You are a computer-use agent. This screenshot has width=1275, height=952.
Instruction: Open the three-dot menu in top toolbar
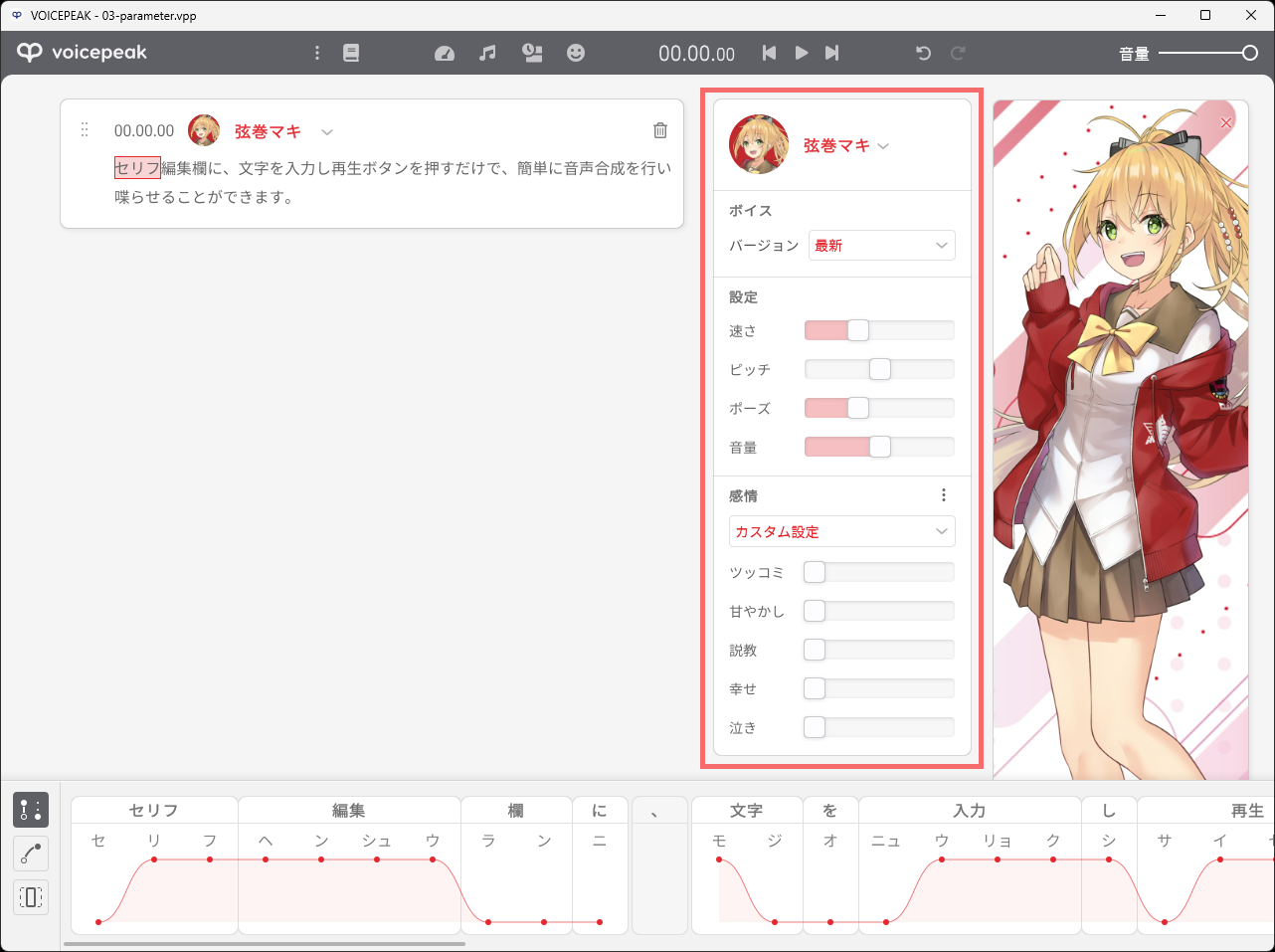click(317, 53)
